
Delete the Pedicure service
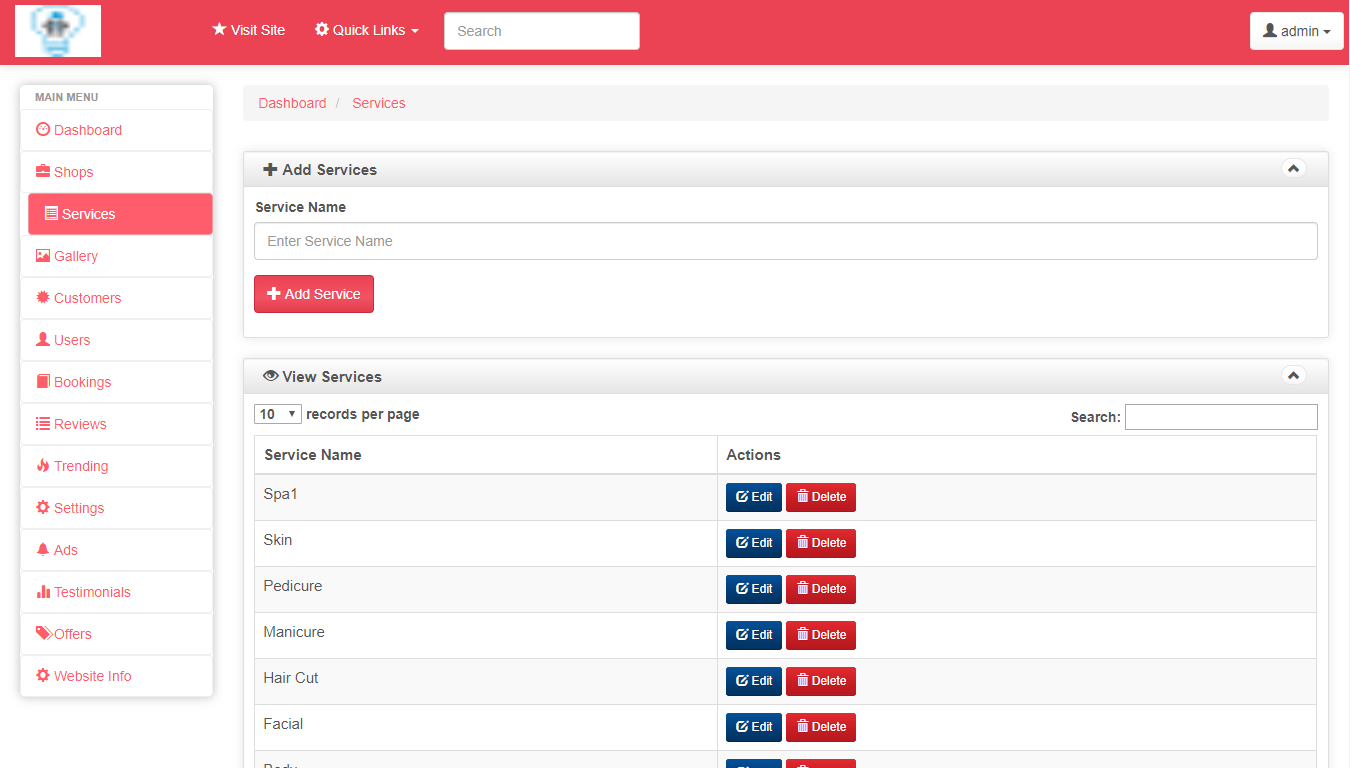pos(820,589)
